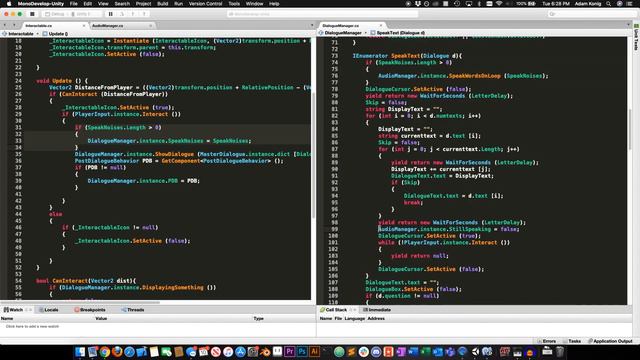Navigate back with the left tab arrow
Screen dimensions: 640x360
tap(5, 26)
